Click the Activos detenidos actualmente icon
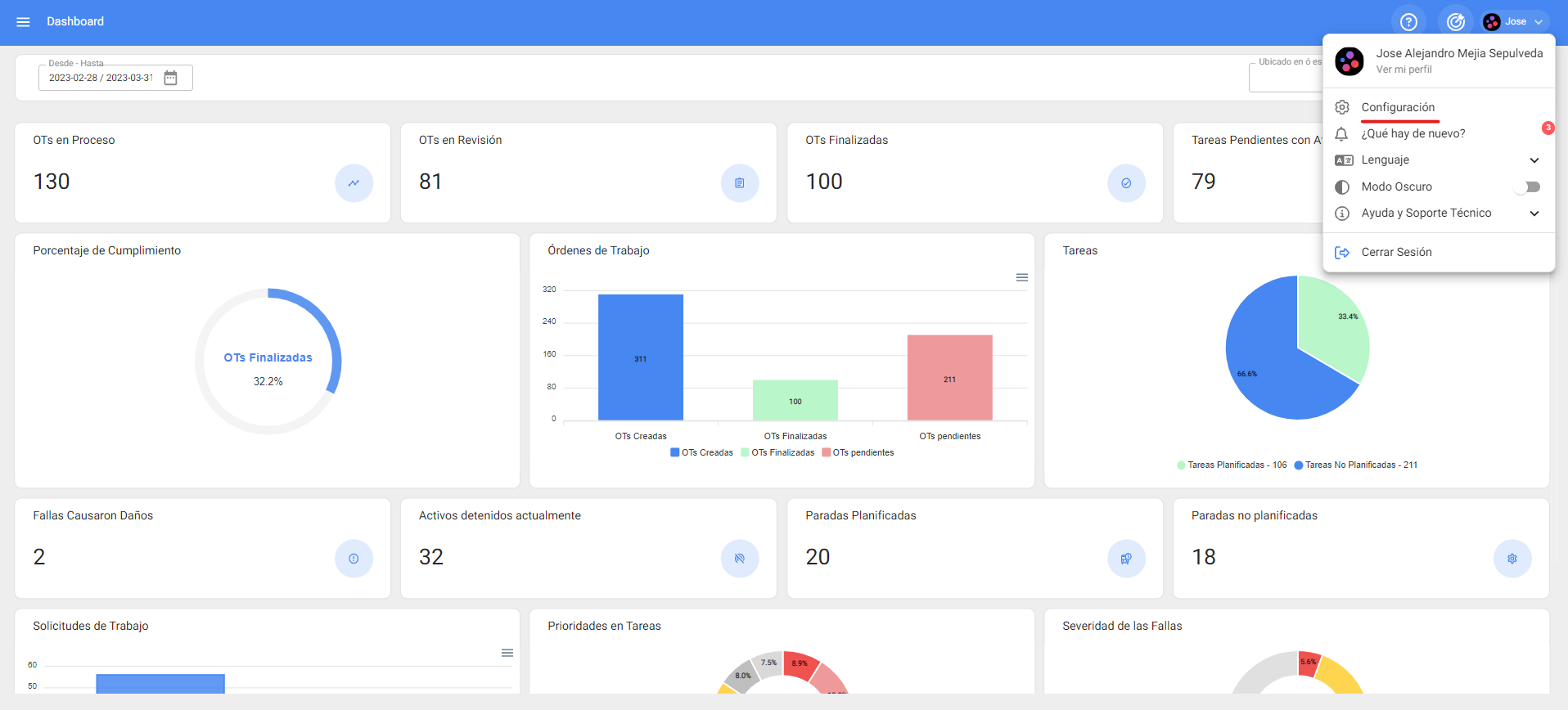 tap(740, 559)
